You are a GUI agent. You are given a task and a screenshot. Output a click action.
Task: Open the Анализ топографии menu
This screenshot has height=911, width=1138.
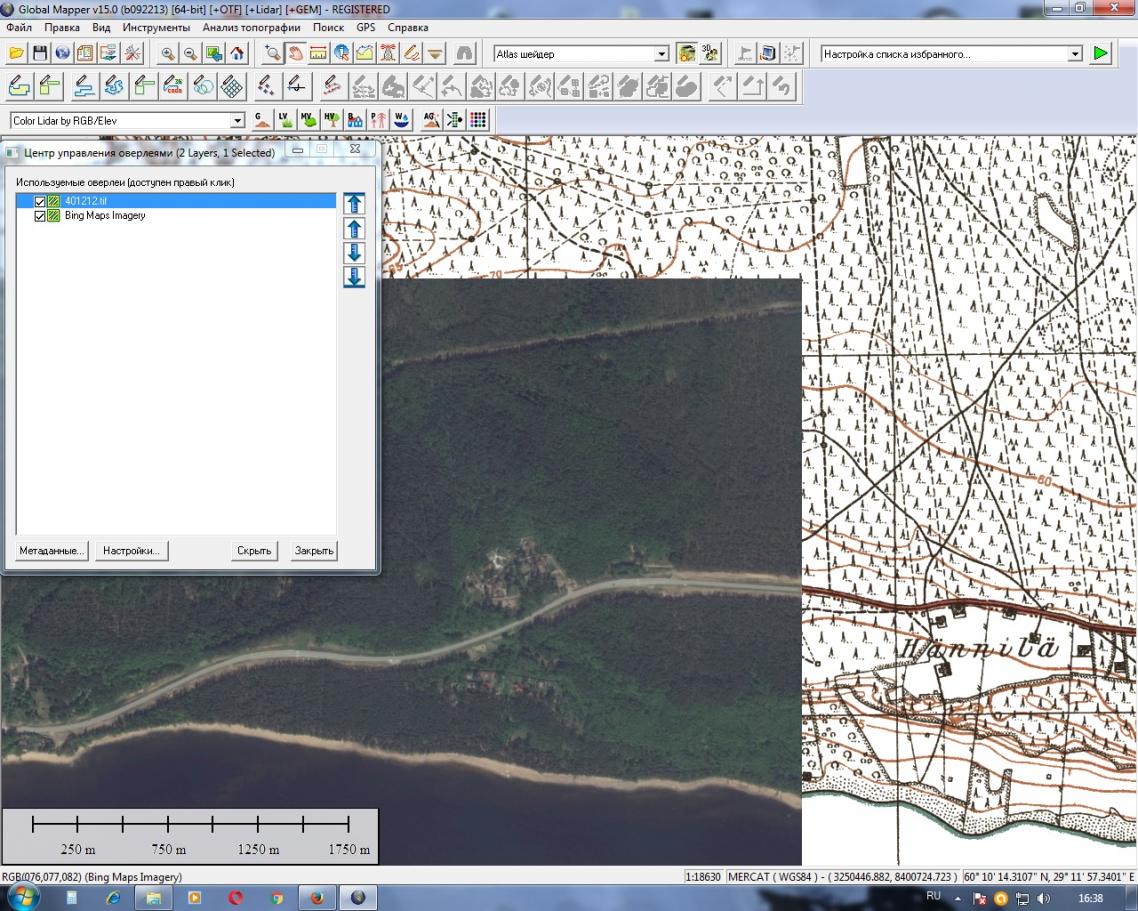click(x=251, y=28)
